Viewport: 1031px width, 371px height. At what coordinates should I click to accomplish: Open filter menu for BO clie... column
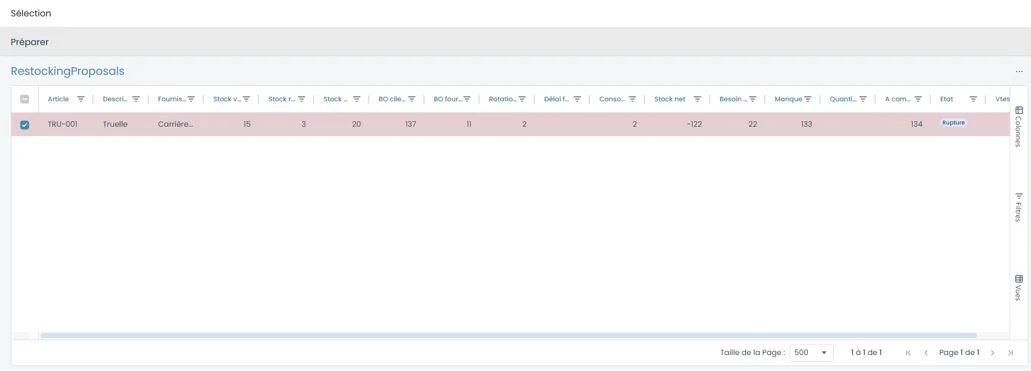pyautogui.click(x=412, y=99)
